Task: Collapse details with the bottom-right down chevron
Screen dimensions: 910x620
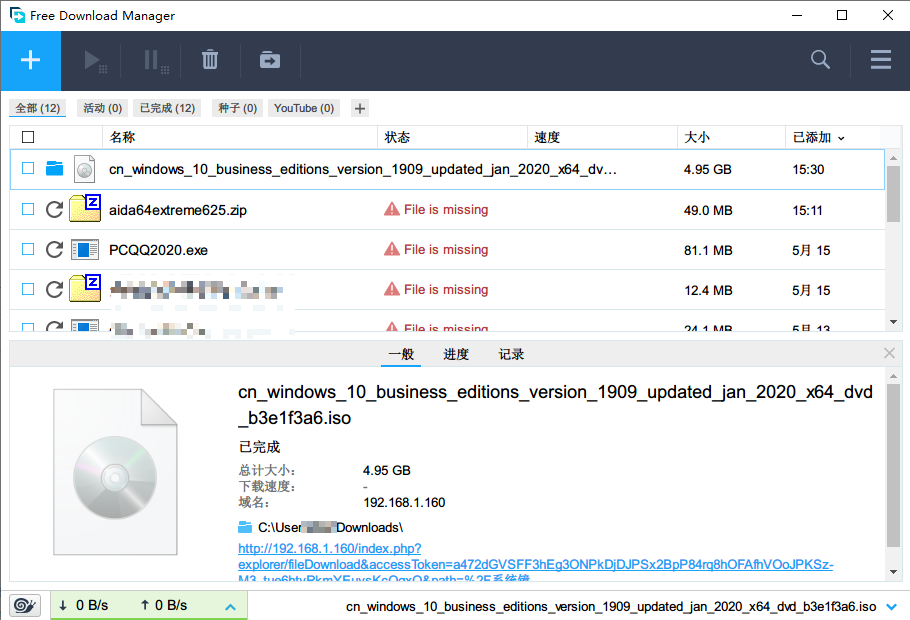Action: point(891,607)
